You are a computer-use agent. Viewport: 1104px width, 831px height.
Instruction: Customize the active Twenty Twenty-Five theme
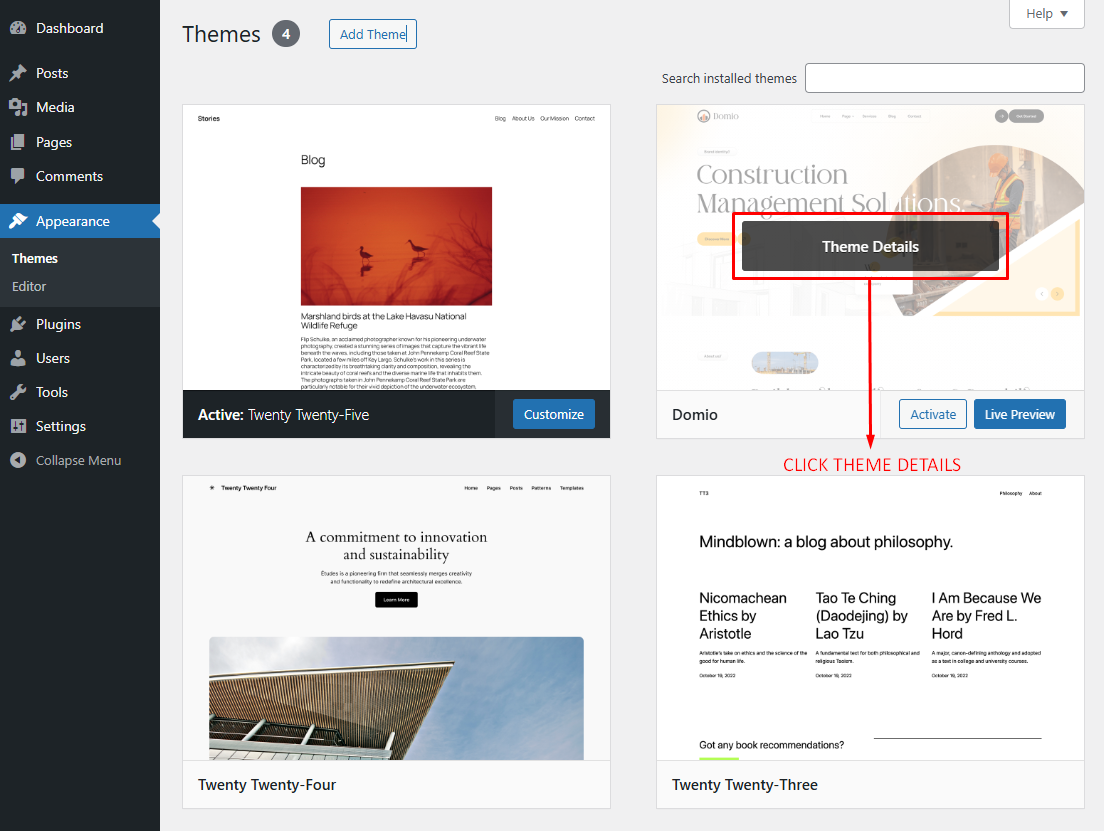tap(553, 414)
